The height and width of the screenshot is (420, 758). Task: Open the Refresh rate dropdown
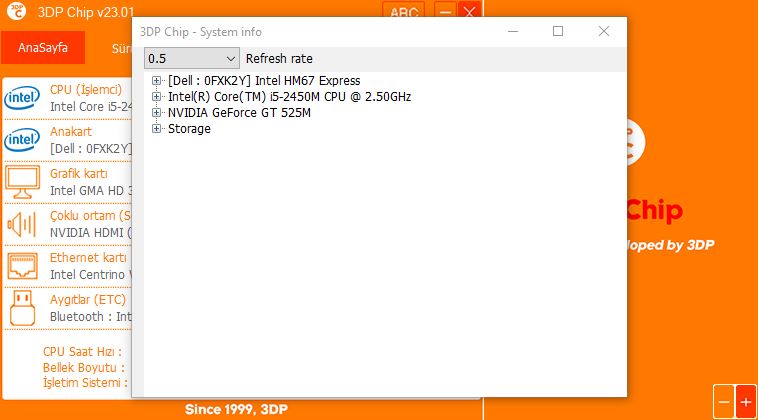191,58
